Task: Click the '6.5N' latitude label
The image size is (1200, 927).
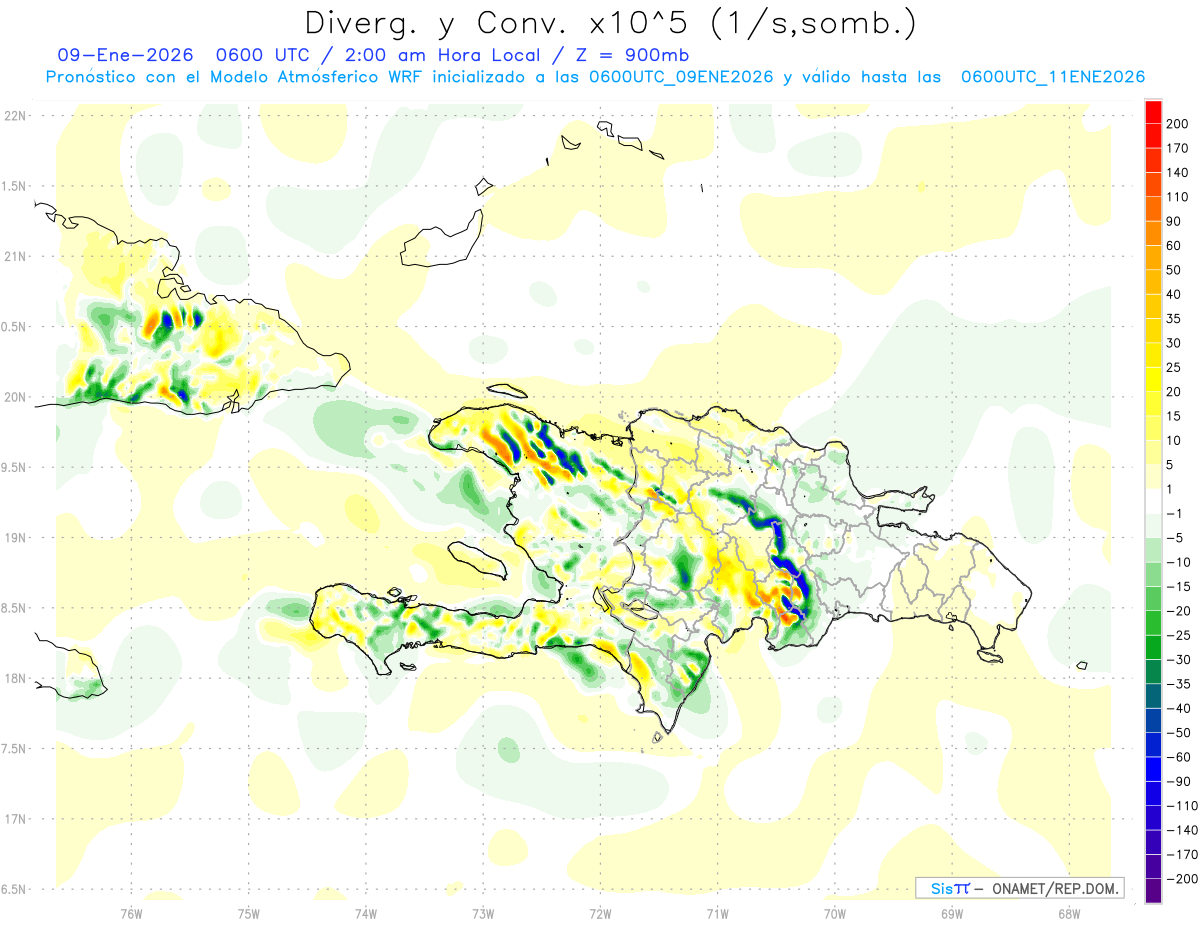Action: pos(13,889)
